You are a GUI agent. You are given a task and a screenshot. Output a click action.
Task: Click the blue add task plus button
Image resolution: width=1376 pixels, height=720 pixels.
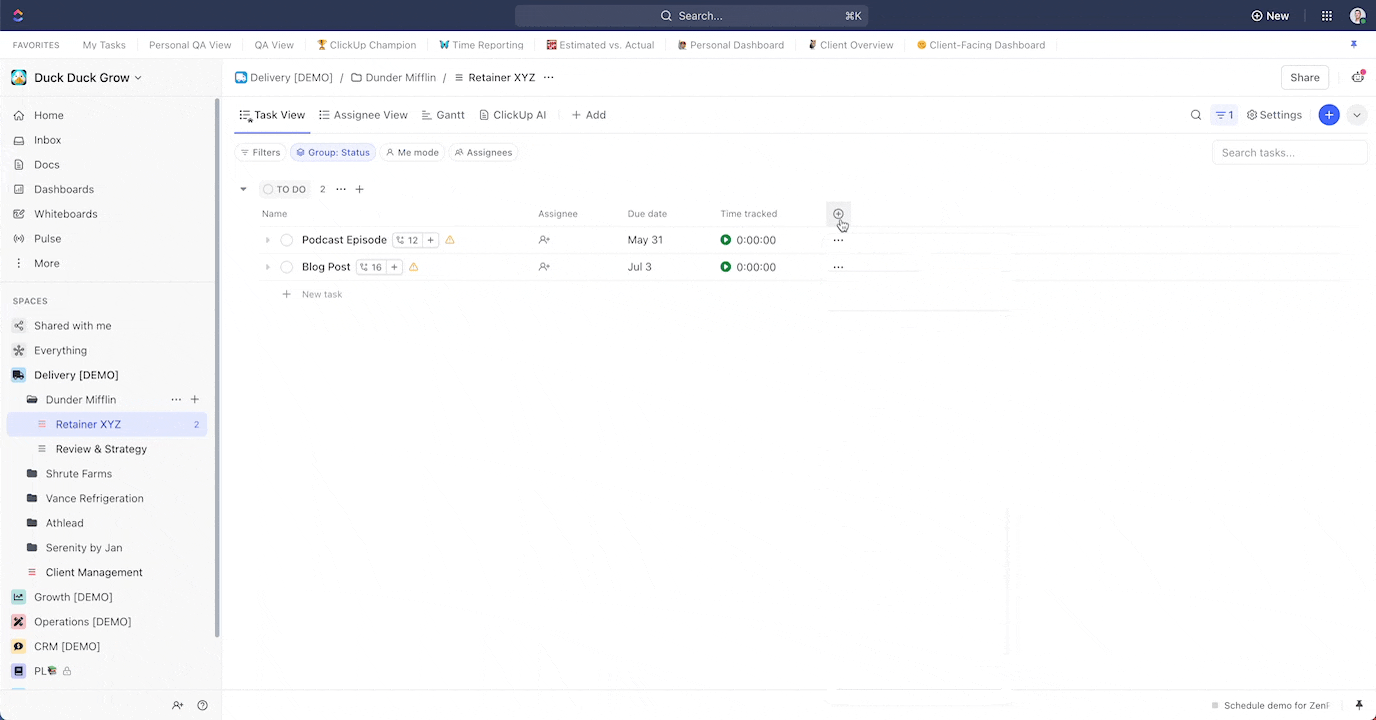(1328, 115)
